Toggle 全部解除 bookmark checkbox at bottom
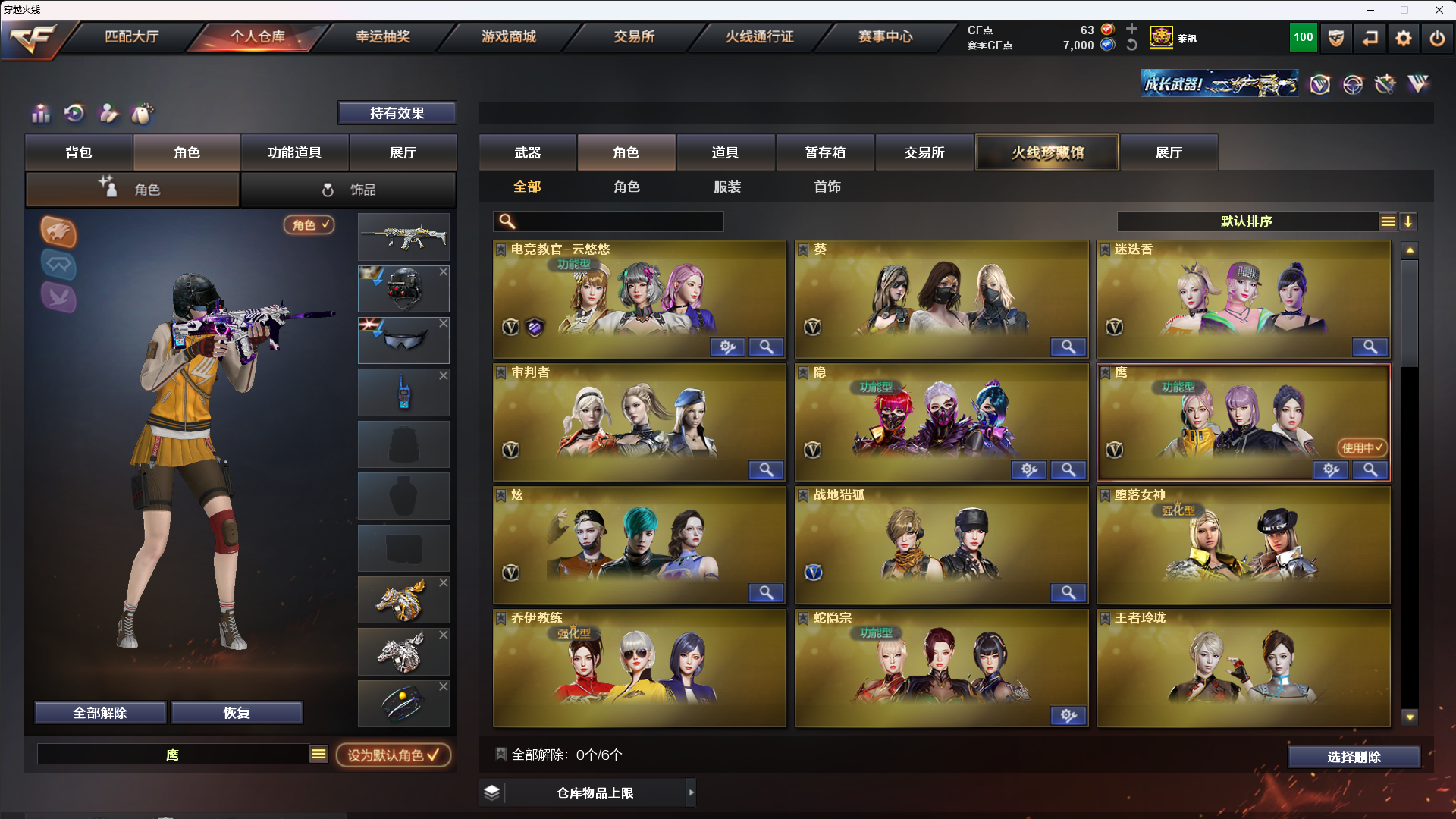The image size is (1456, 819). tap(500, 755)
